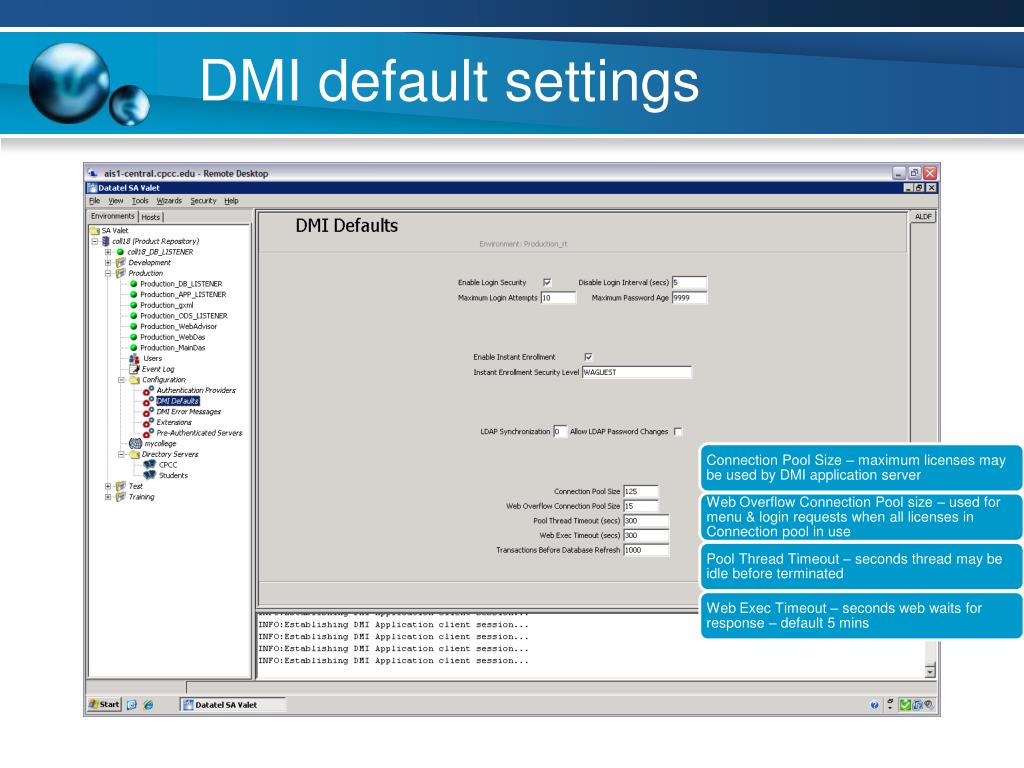Screen dimensions: 1024x768
Task: Click the Web Exec Timeout field
Action: pos(646,536)
